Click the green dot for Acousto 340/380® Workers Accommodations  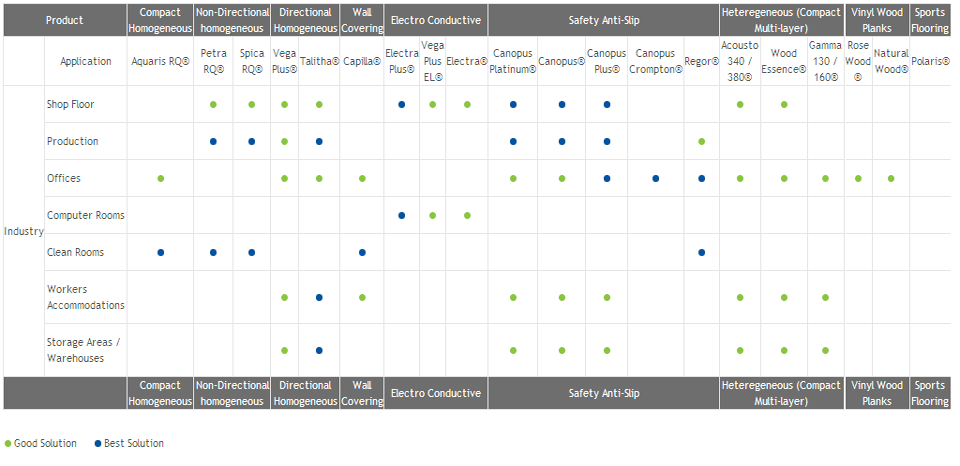click(740, 298)
